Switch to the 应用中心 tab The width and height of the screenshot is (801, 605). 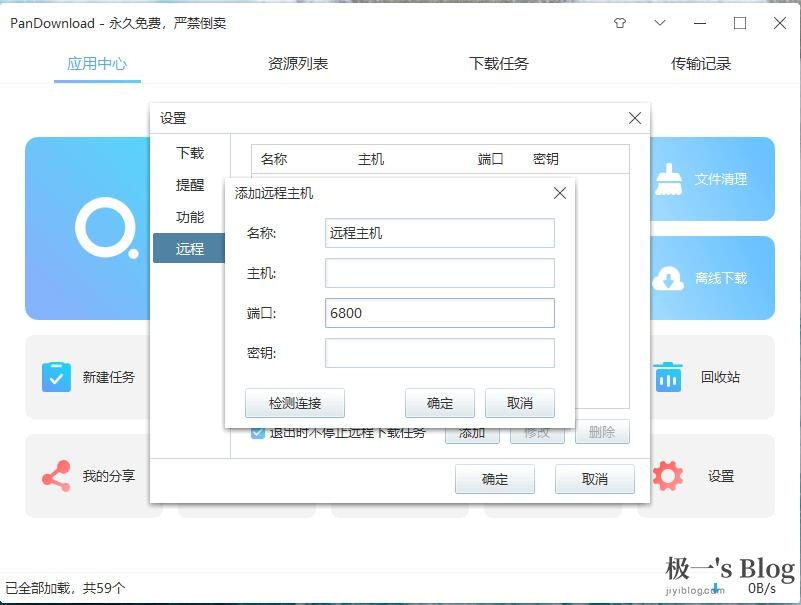(97, 63)
